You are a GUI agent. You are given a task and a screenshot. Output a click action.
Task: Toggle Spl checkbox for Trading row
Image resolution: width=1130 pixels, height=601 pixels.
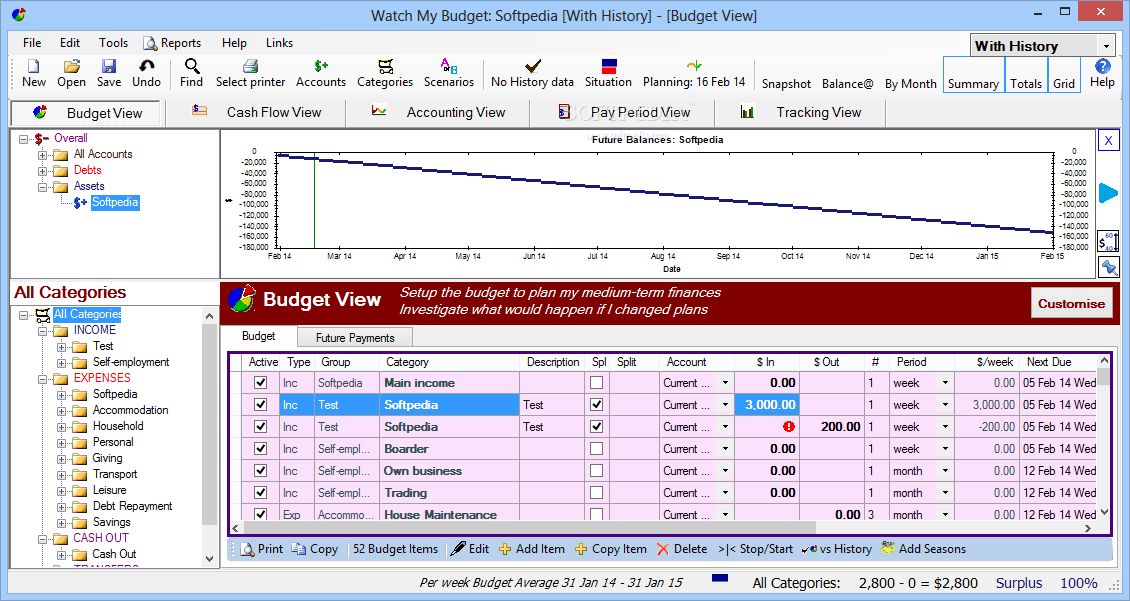(x=597, y=493)
